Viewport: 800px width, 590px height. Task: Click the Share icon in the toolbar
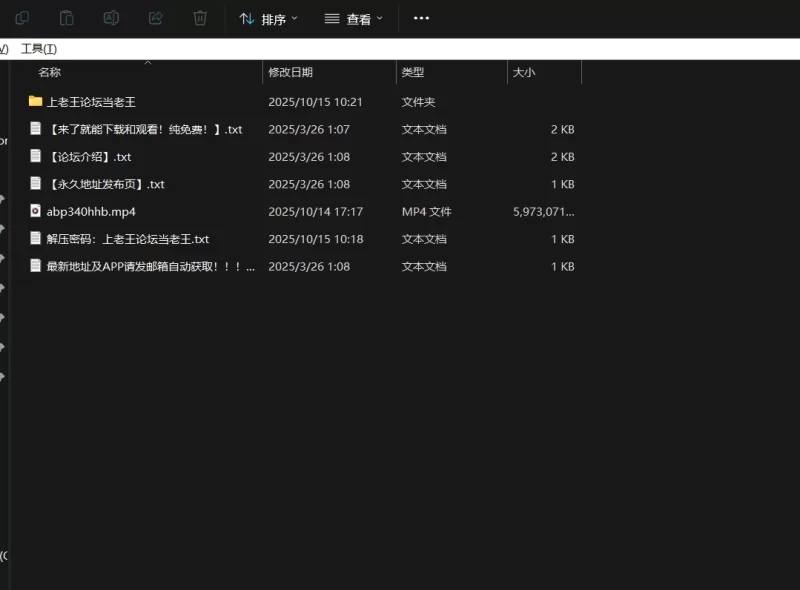tap(155, 18)
